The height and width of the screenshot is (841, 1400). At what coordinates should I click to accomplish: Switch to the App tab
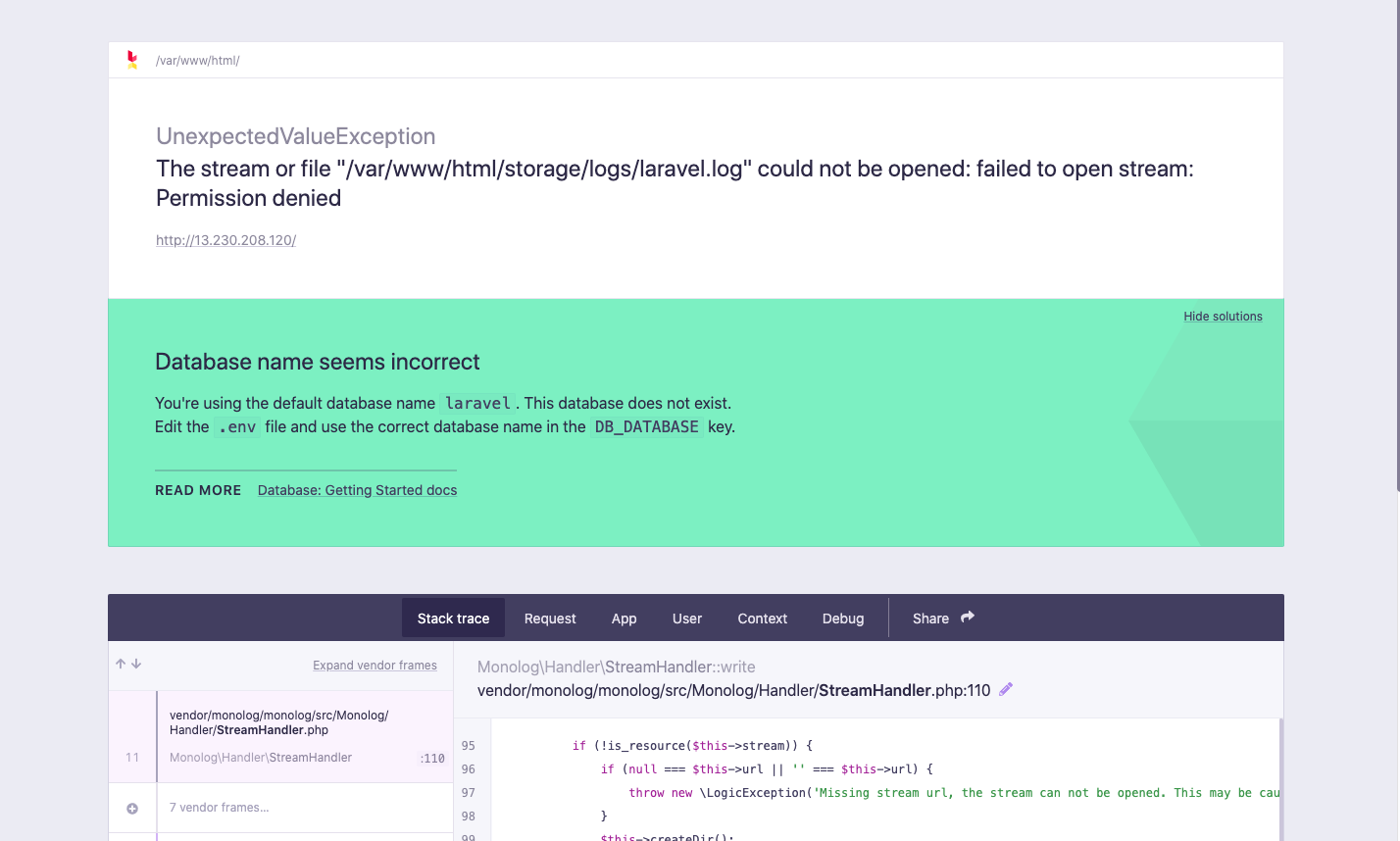click(x=625, y=618)
